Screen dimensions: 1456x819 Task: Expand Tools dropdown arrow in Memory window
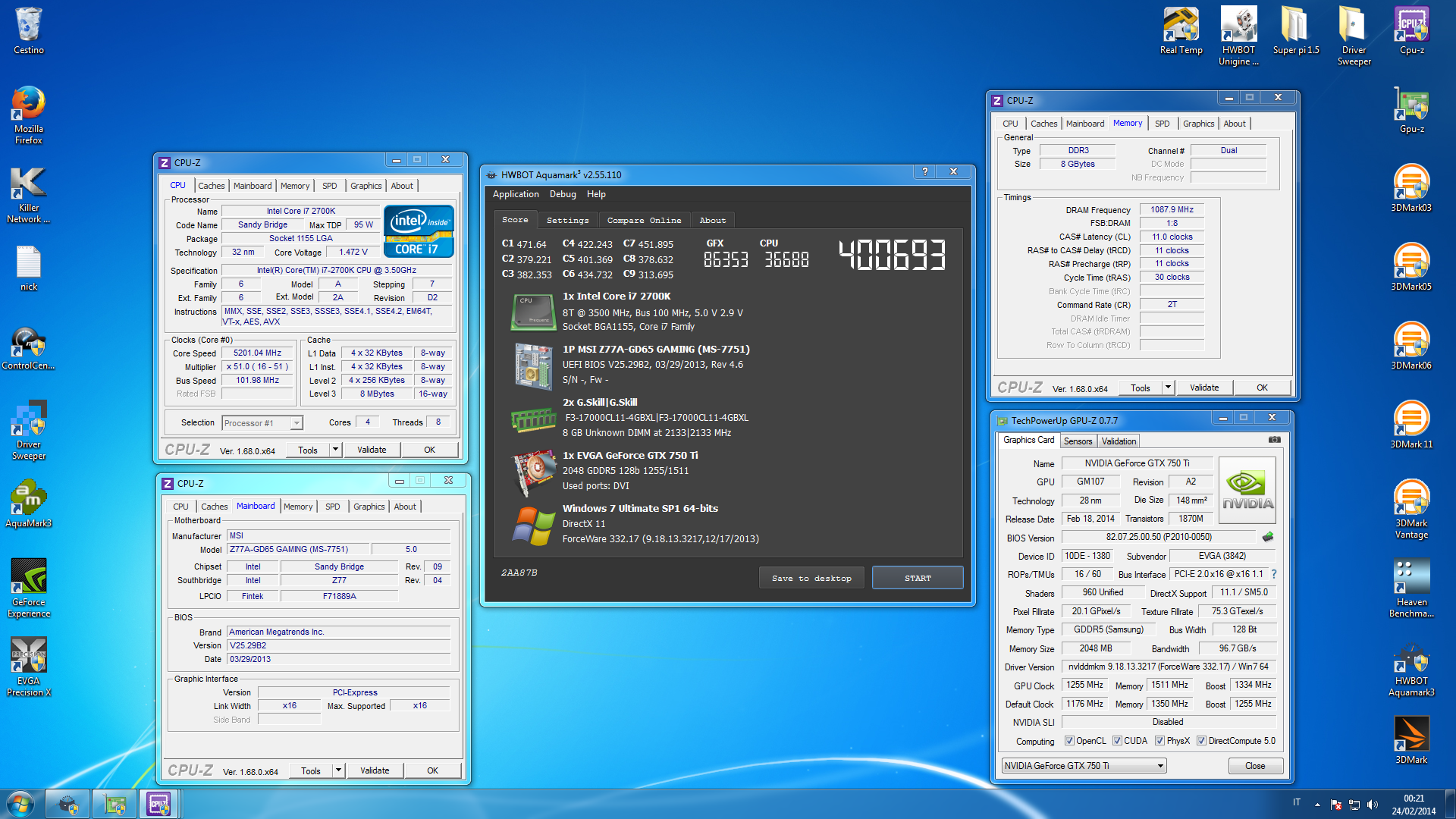pyautogui.click(x=1168, y=388)
